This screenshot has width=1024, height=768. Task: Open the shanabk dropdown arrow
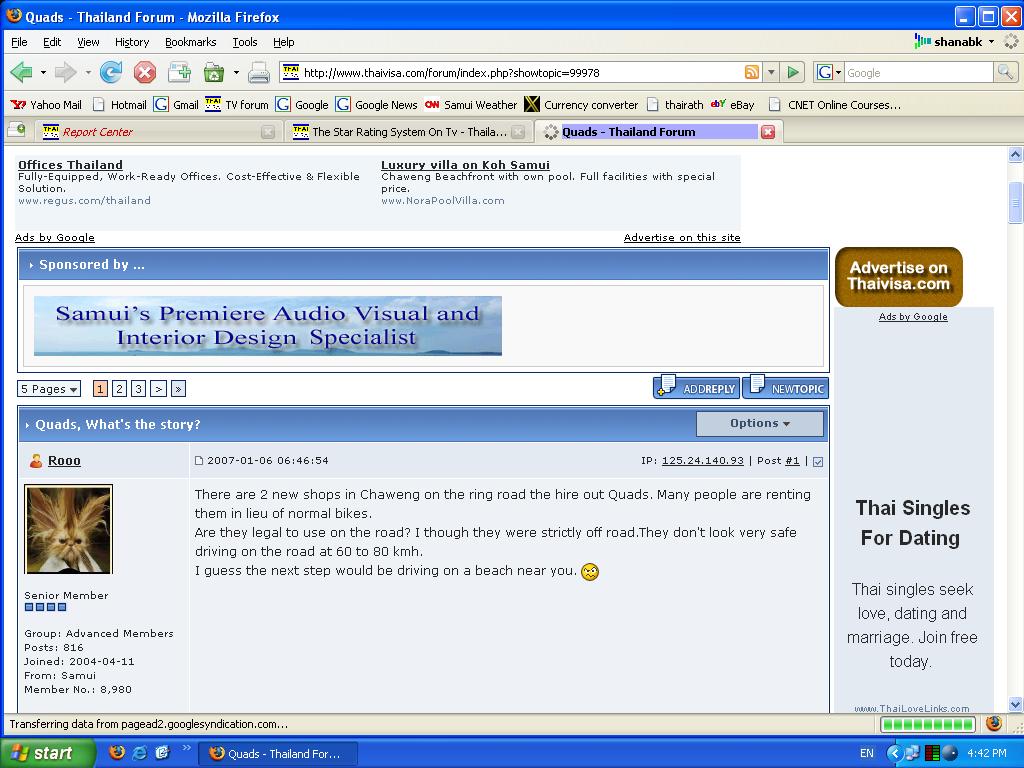[x=991, y=42]
